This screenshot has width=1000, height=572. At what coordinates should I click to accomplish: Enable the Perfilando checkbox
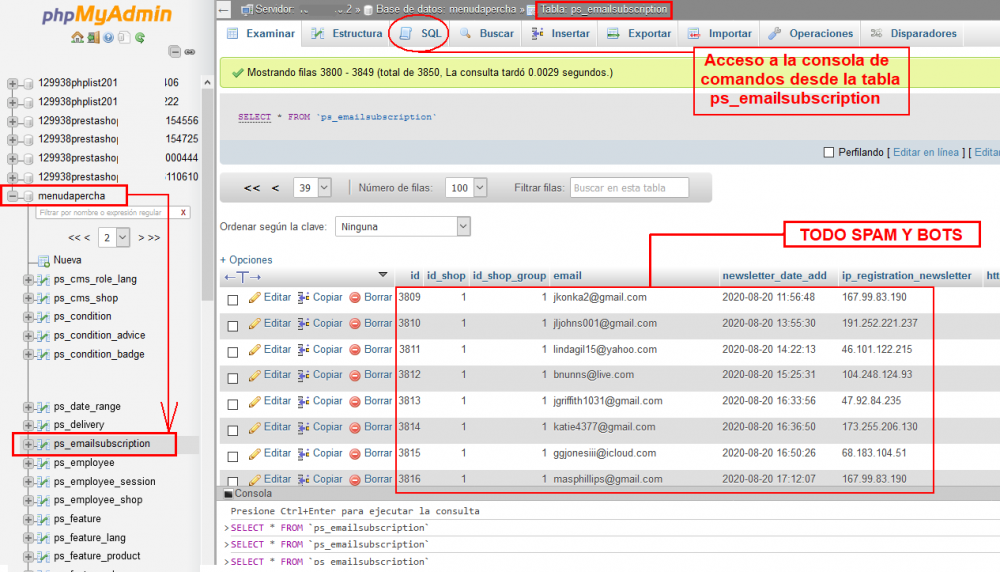coord(828,152)
